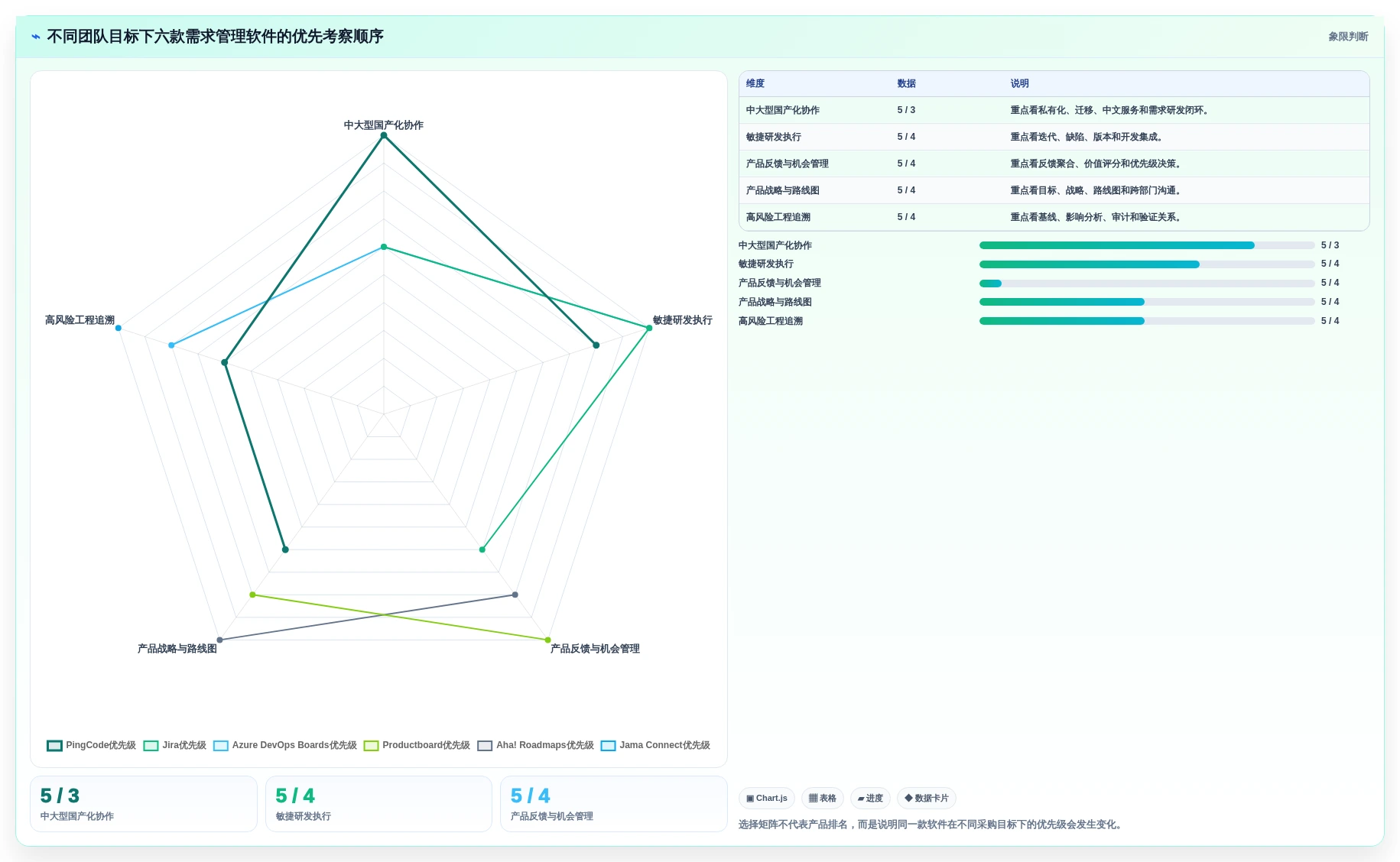The image size is (1400, 862).
Task: Toggle the PingCode优先级 legend swatch
Action: point(54,746)
